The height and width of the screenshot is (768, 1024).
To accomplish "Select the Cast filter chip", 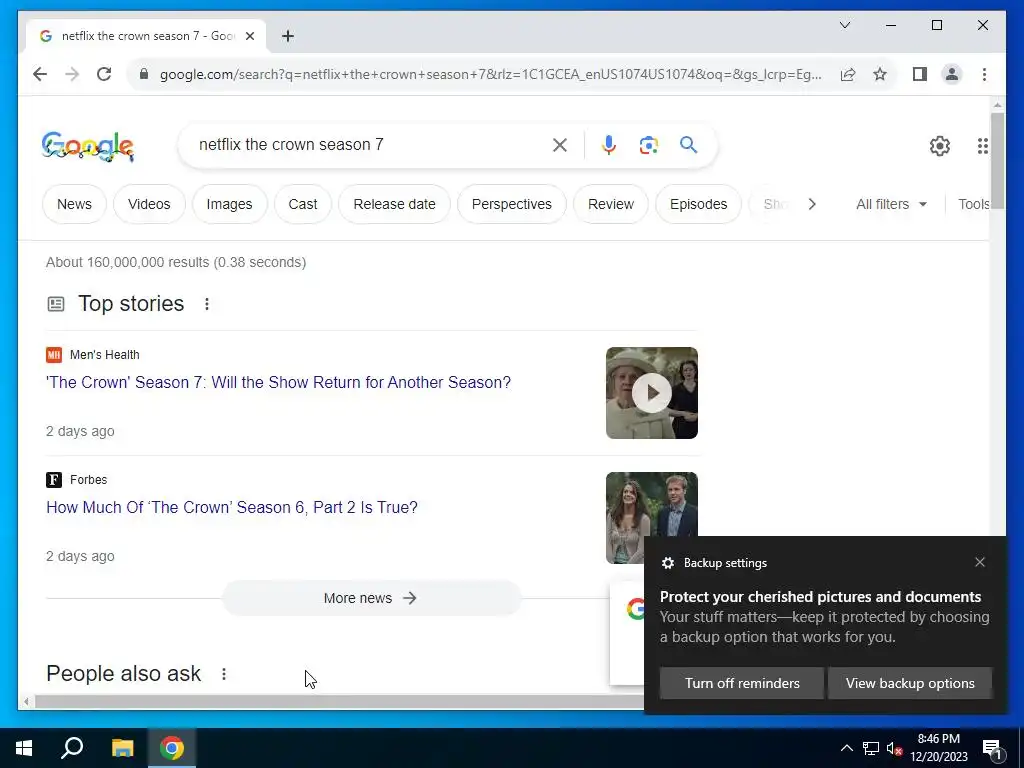I will [x=303, y=204].
